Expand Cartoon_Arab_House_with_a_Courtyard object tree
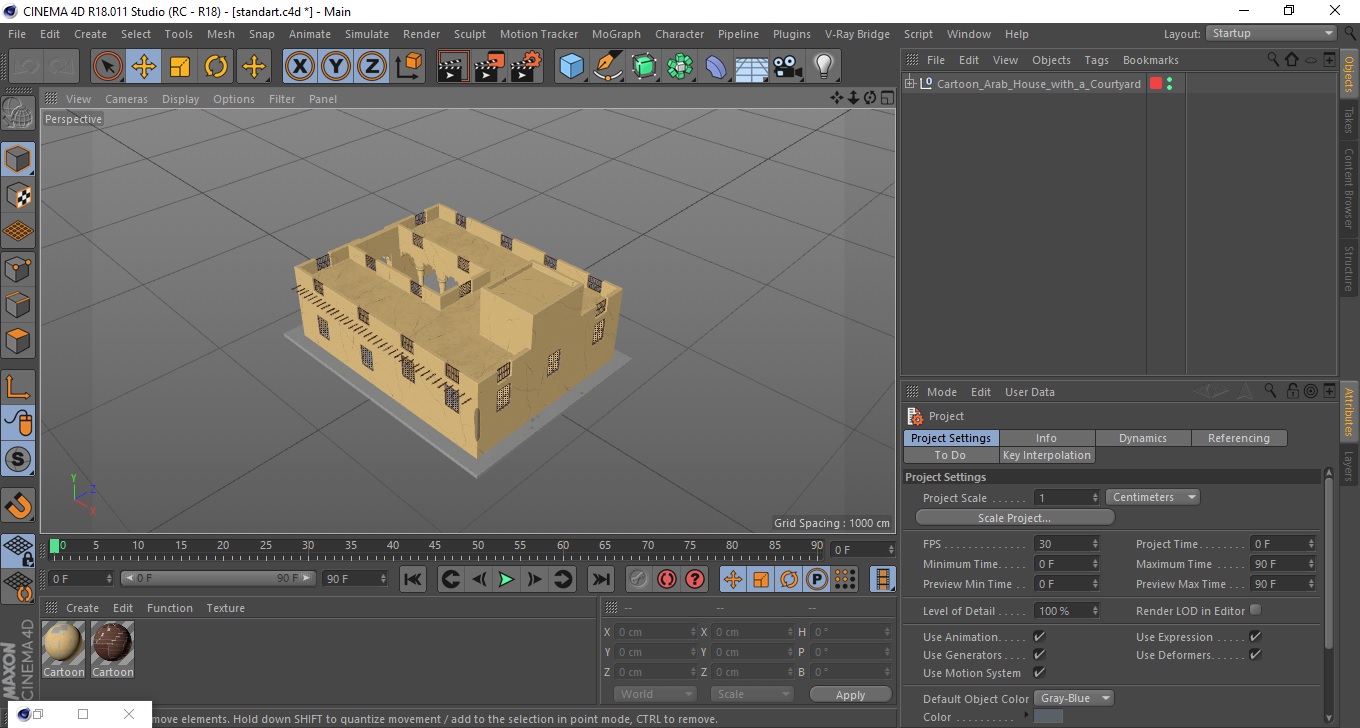This screenshot has width=1360, height=728. (910, 84)
